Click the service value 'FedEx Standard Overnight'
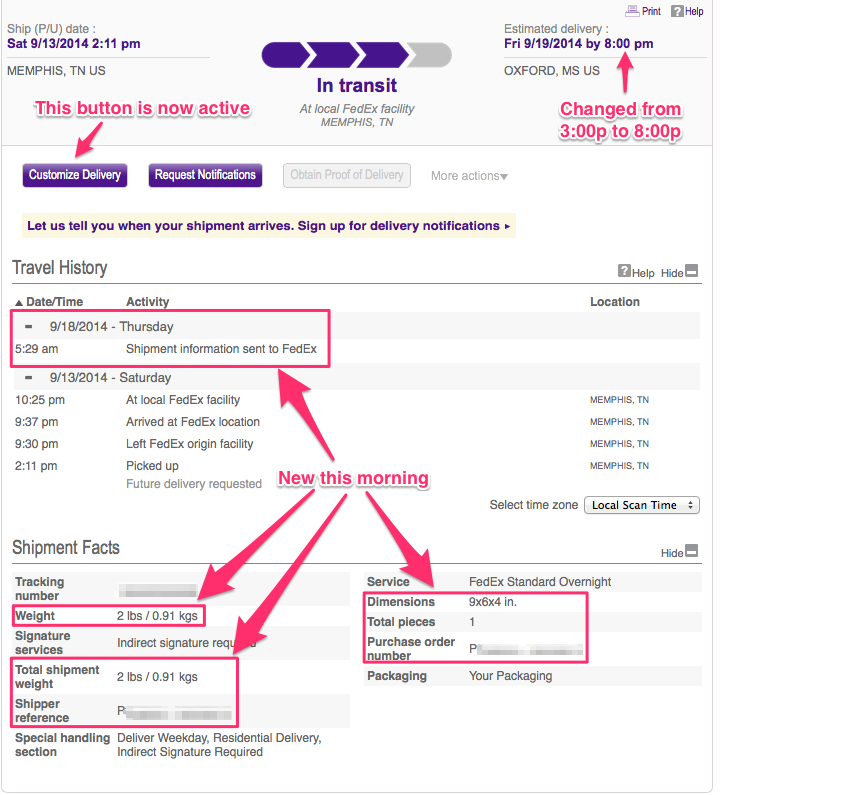This screenshot has height=795, width=855. pos(540,582)
